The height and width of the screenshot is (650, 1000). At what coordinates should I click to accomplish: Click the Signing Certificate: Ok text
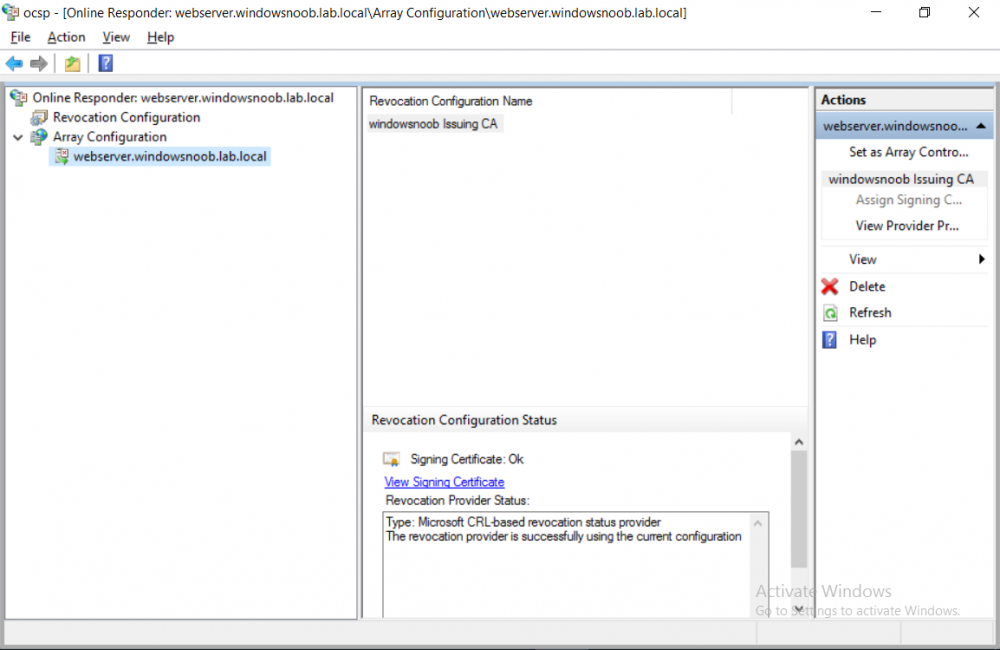(467, 459)
